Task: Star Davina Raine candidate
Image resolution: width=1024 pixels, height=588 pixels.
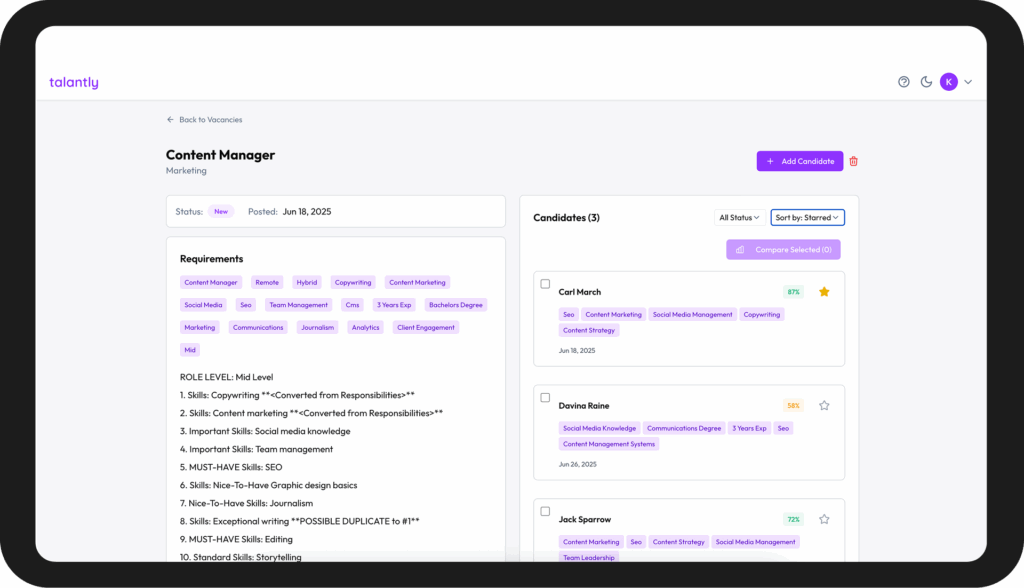Action: click(x=824, y=406)
